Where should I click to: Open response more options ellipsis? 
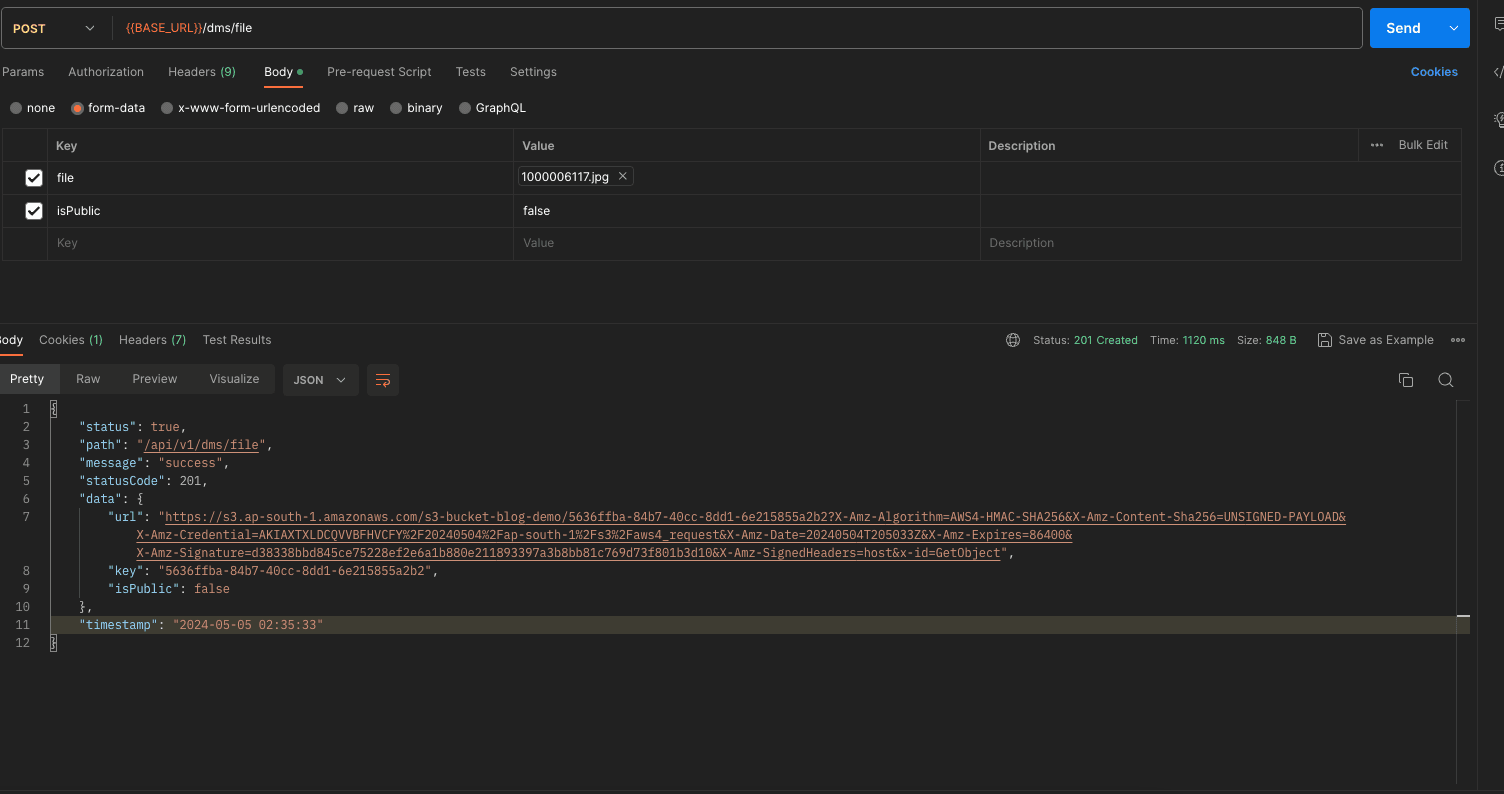click(x=1458, y=340)
